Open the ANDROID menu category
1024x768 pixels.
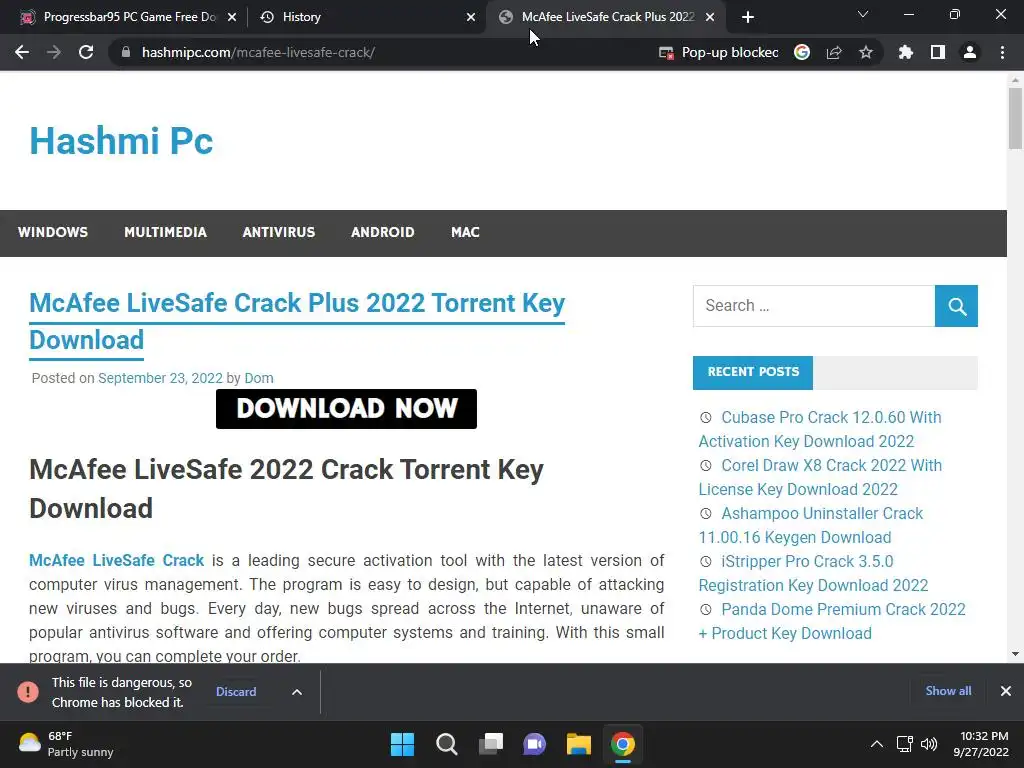click(x=383, y=232)
